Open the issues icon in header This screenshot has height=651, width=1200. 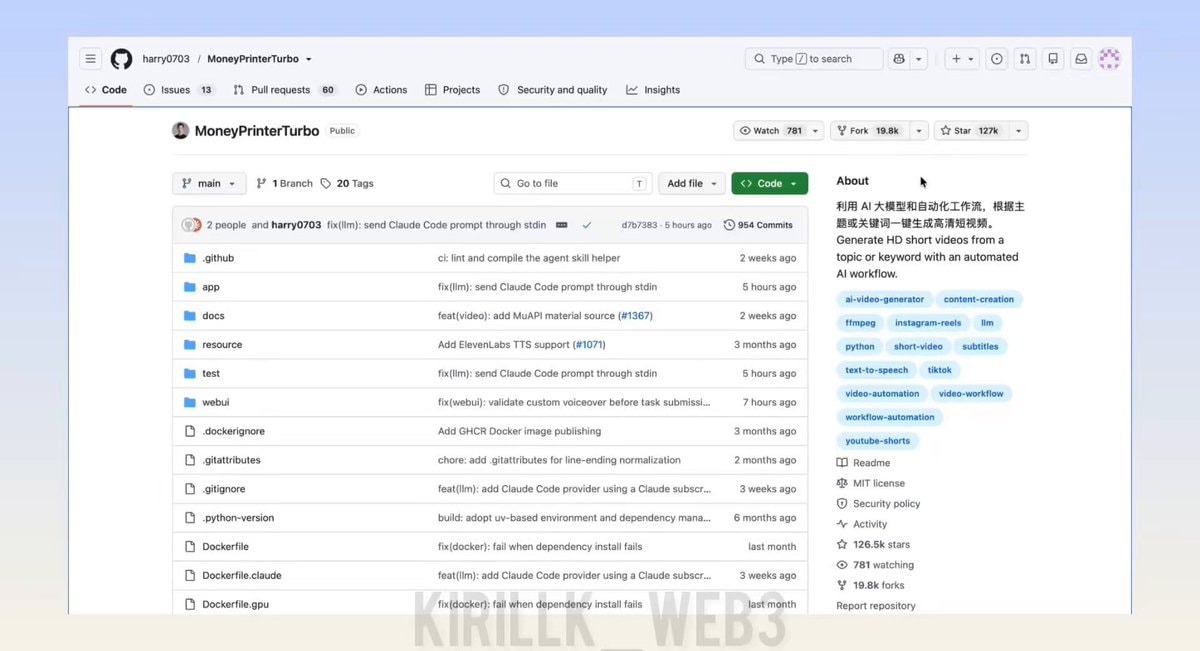(997, 59)
